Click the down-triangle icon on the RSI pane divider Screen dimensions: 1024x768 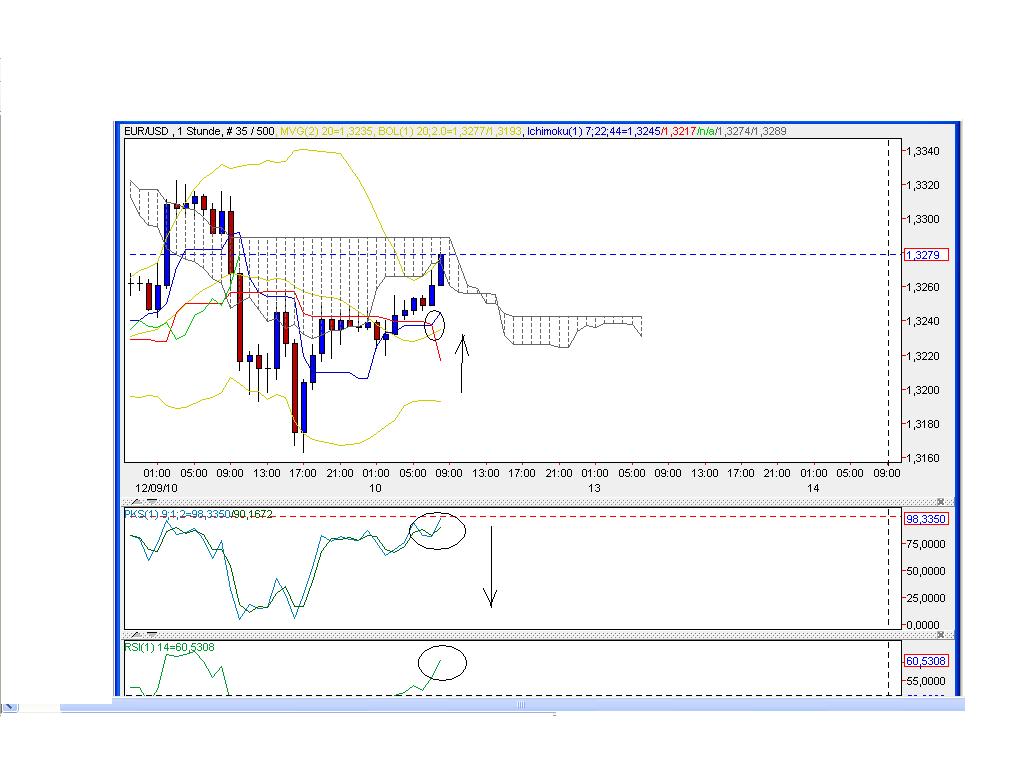tap(151, 634)
